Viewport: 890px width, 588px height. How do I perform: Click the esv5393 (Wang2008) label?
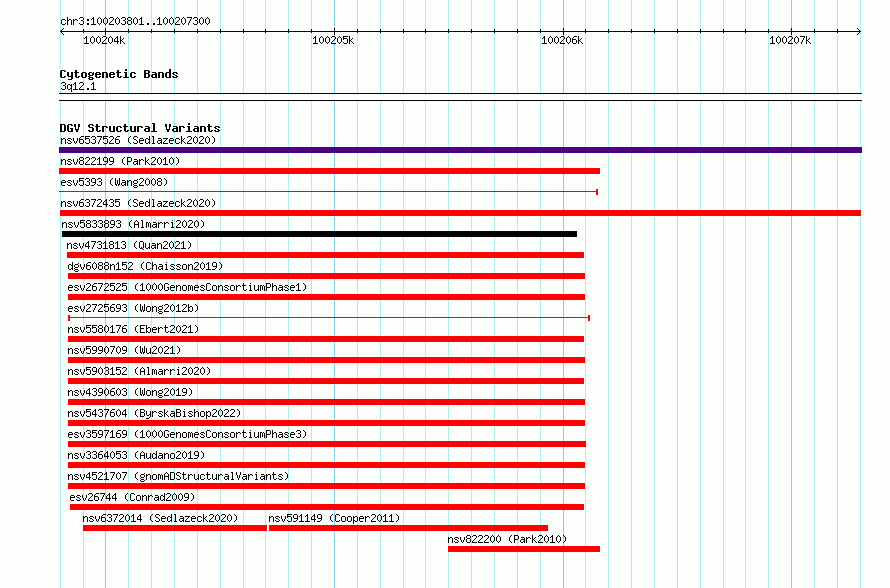pyautogui.click(x=114, y=182)
